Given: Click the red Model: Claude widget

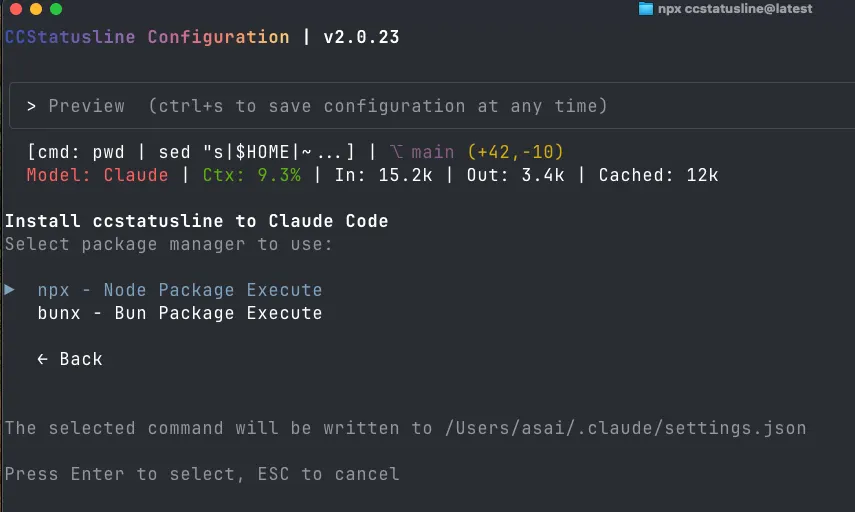Looking at the screenshot, I should [98, 175].
